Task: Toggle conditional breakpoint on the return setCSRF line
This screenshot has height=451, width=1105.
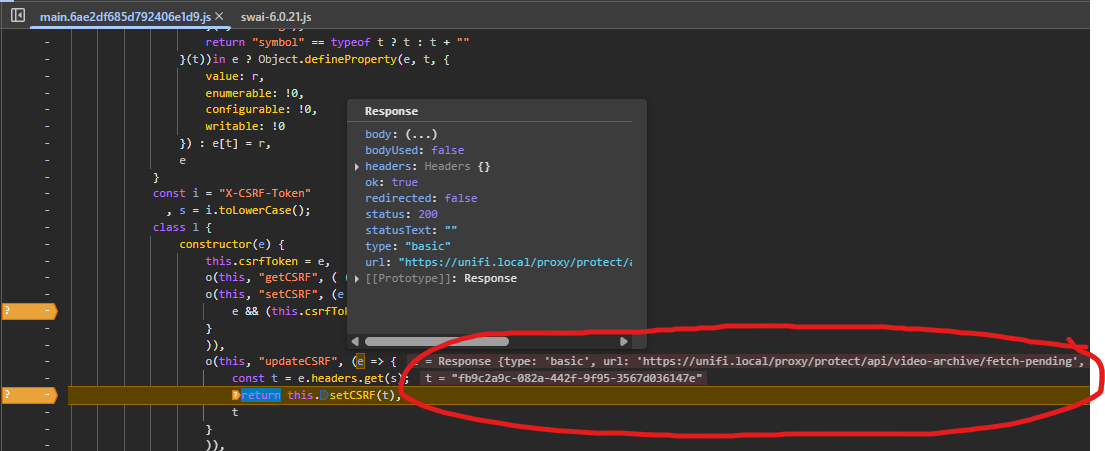Action: click(28, 395)
